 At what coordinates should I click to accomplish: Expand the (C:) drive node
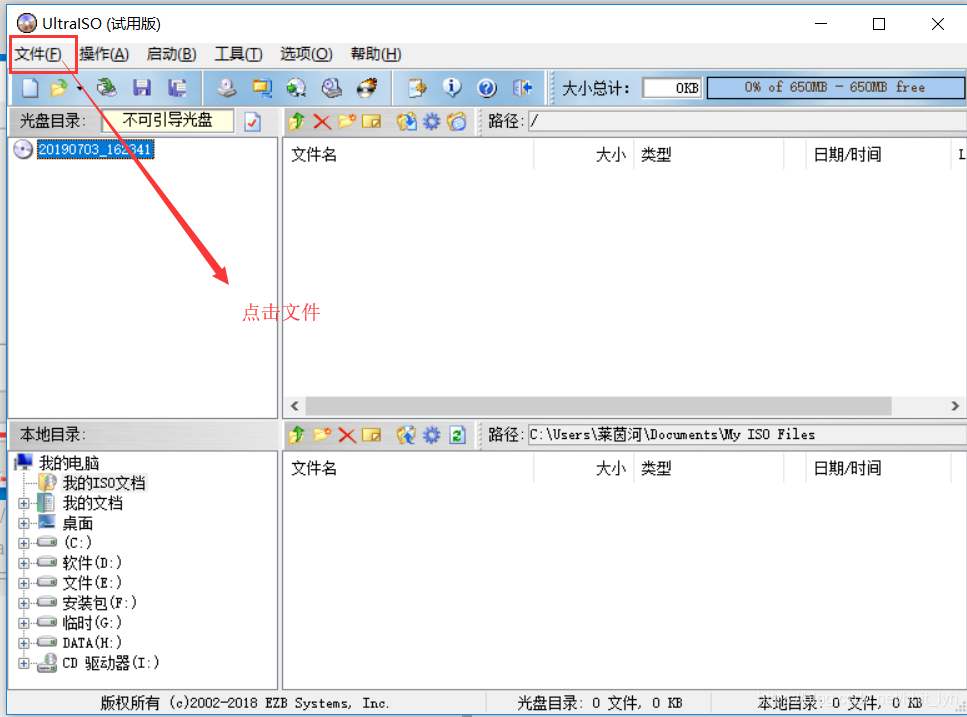tap(24, 543)
